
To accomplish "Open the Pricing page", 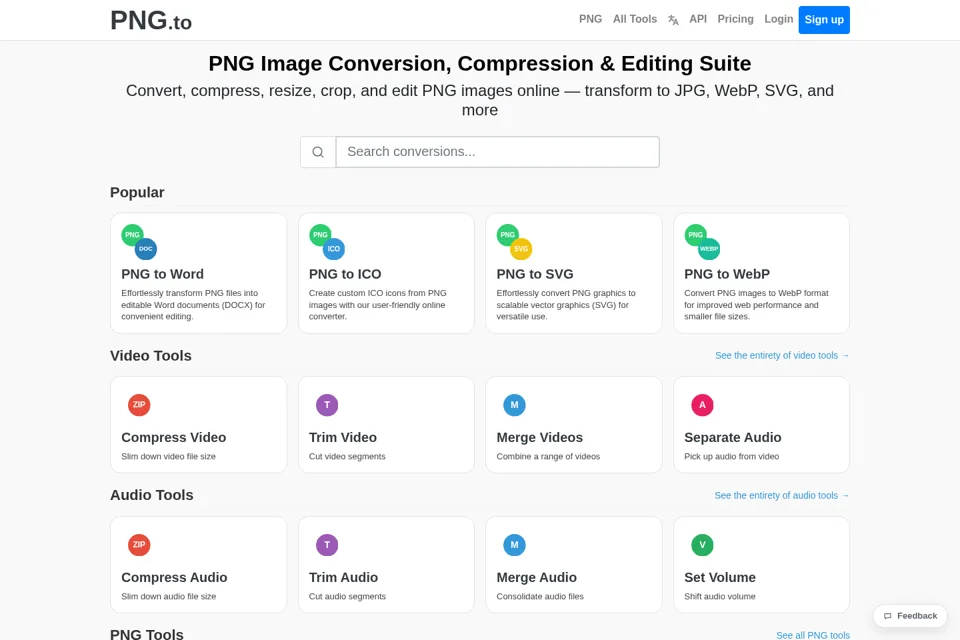I will (x=735, y=20).
